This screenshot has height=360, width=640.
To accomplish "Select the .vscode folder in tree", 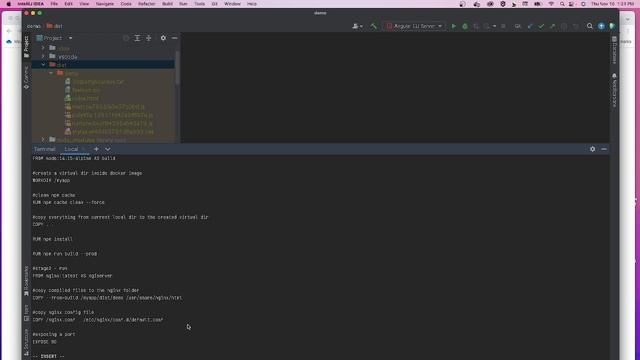I will (x=67, y=57).
